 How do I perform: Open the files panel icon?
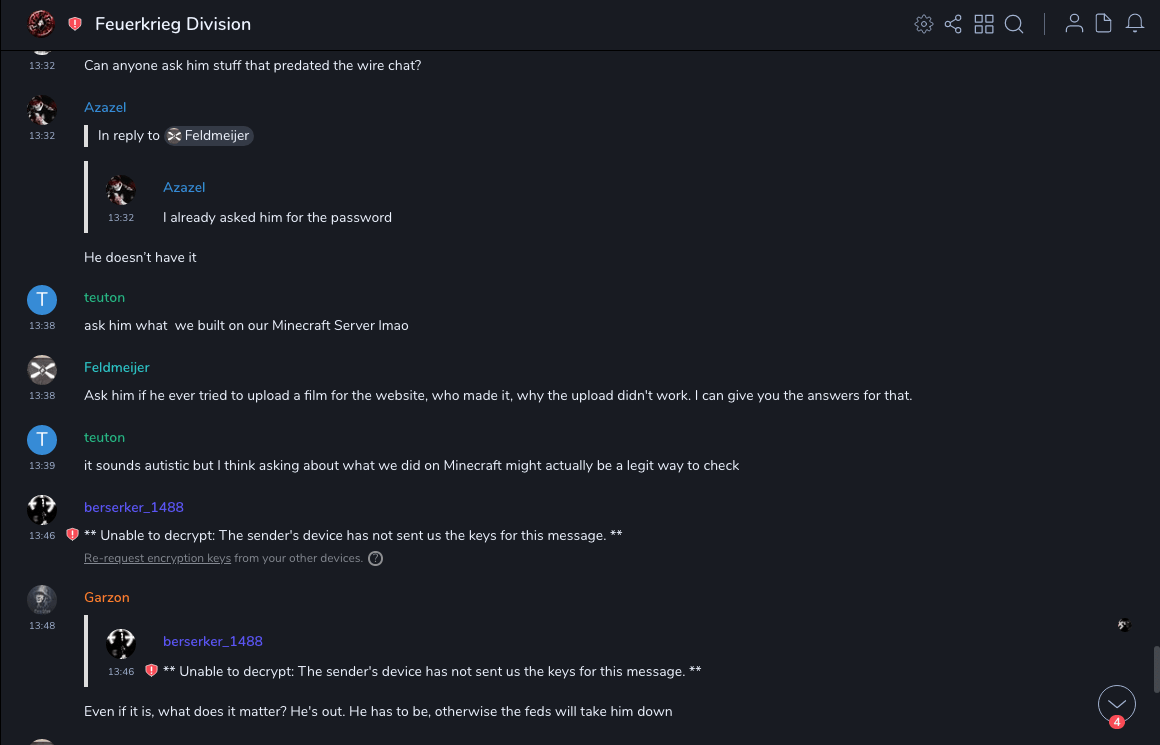click(1104, 24)
